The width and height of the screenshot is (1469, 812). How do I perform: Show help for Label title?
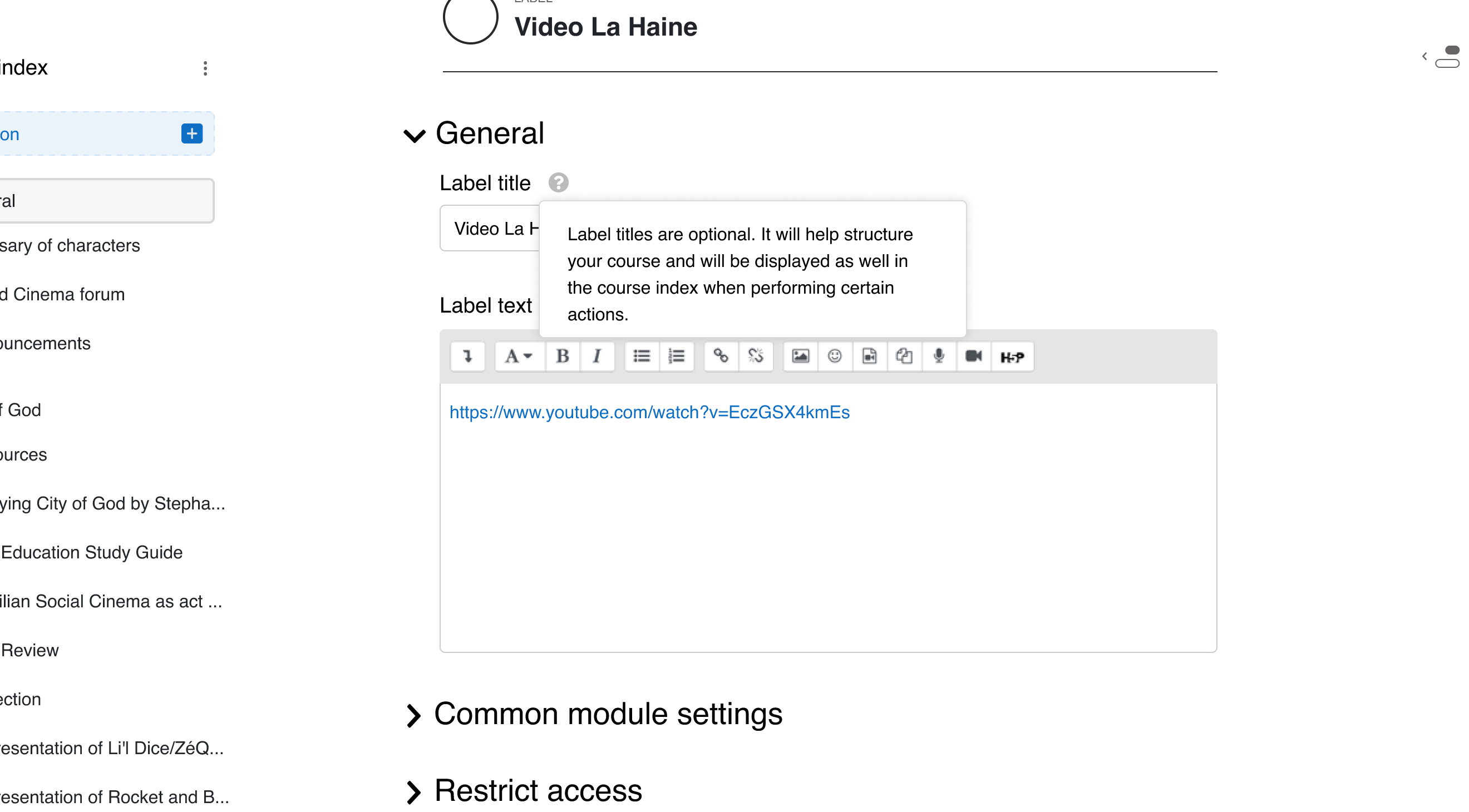click(x=558, y=183)
